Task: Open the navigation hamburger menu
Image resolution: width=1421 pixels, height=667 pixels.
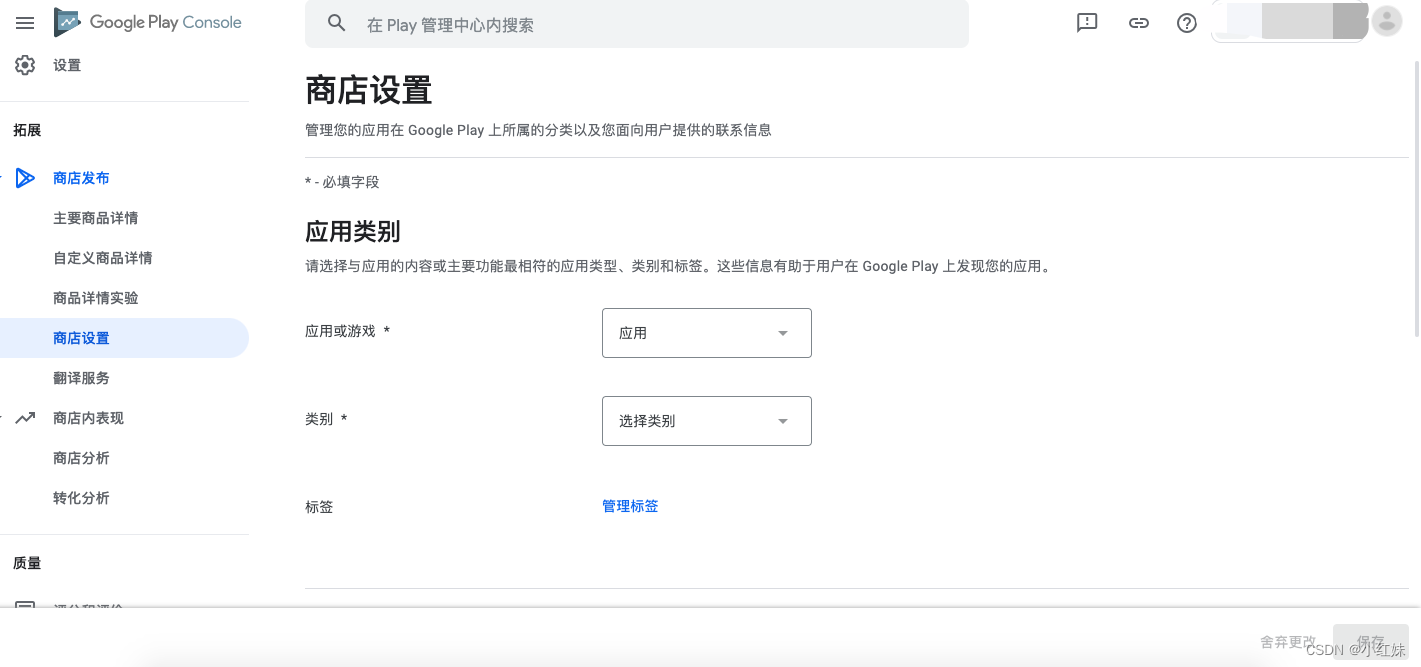Action: tap(25, 23)
